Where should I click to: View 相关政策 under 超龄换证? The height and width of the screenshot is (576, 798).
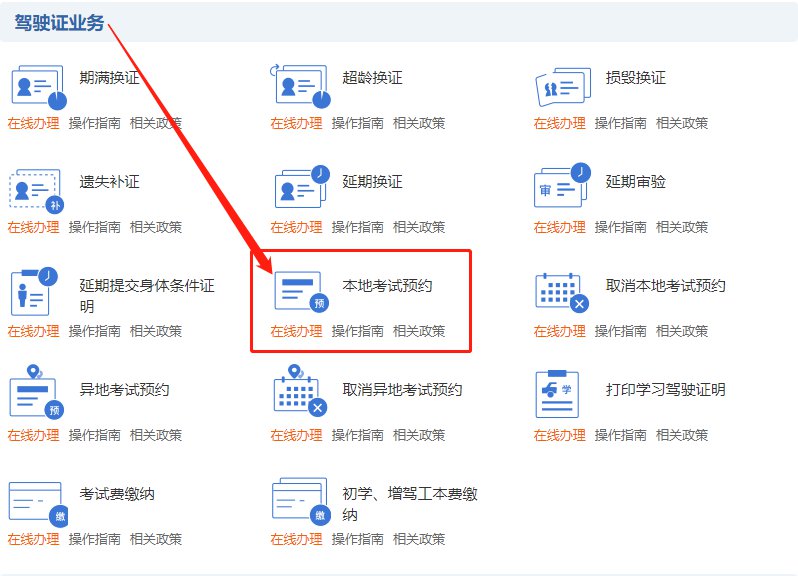point(419,123)
